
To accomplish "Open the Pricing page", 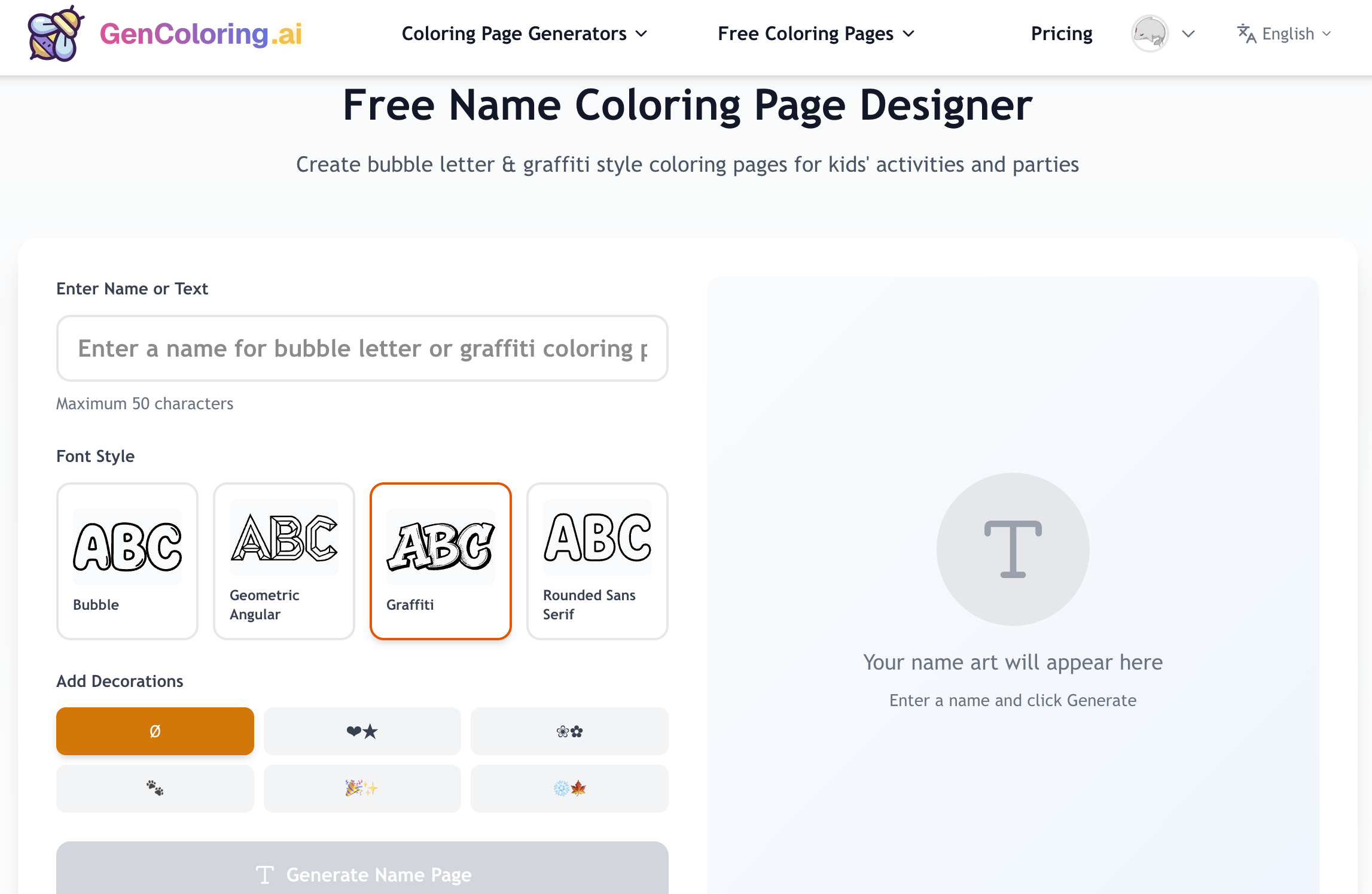I will [x=1061, y=34].
